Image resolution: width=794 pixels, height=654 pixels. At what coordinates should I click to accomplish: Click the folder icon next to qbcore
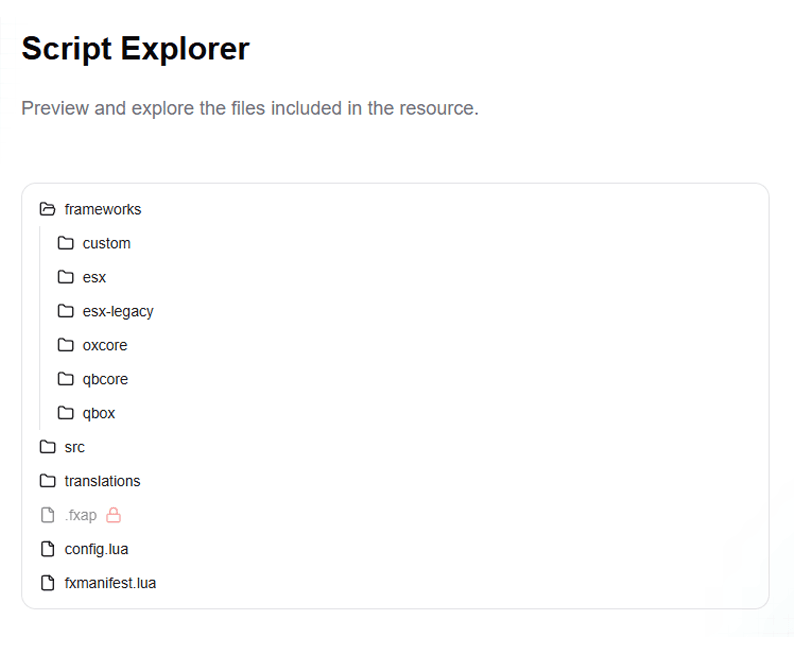point(66,379)
